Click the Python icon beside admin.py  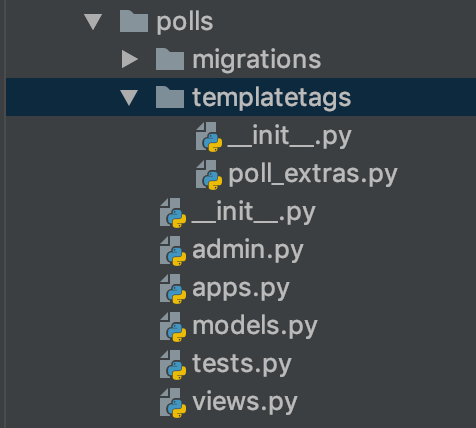(173, 251)
